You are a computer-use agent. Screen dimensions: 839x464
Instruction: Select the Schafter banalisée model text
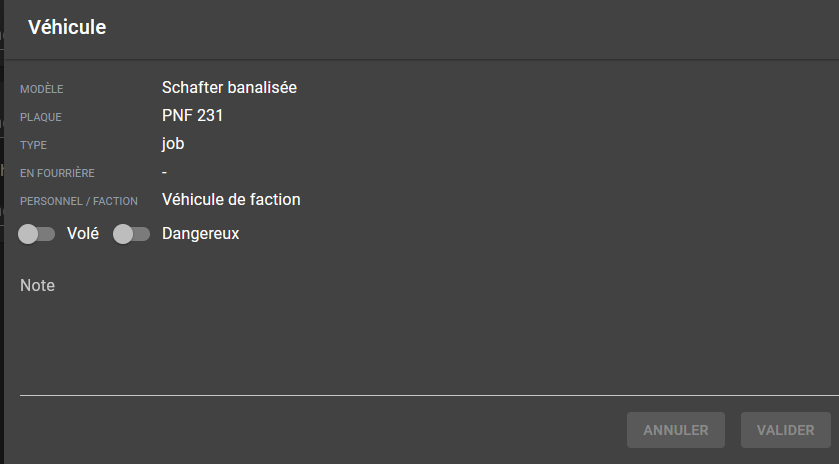tap(229, 88)
